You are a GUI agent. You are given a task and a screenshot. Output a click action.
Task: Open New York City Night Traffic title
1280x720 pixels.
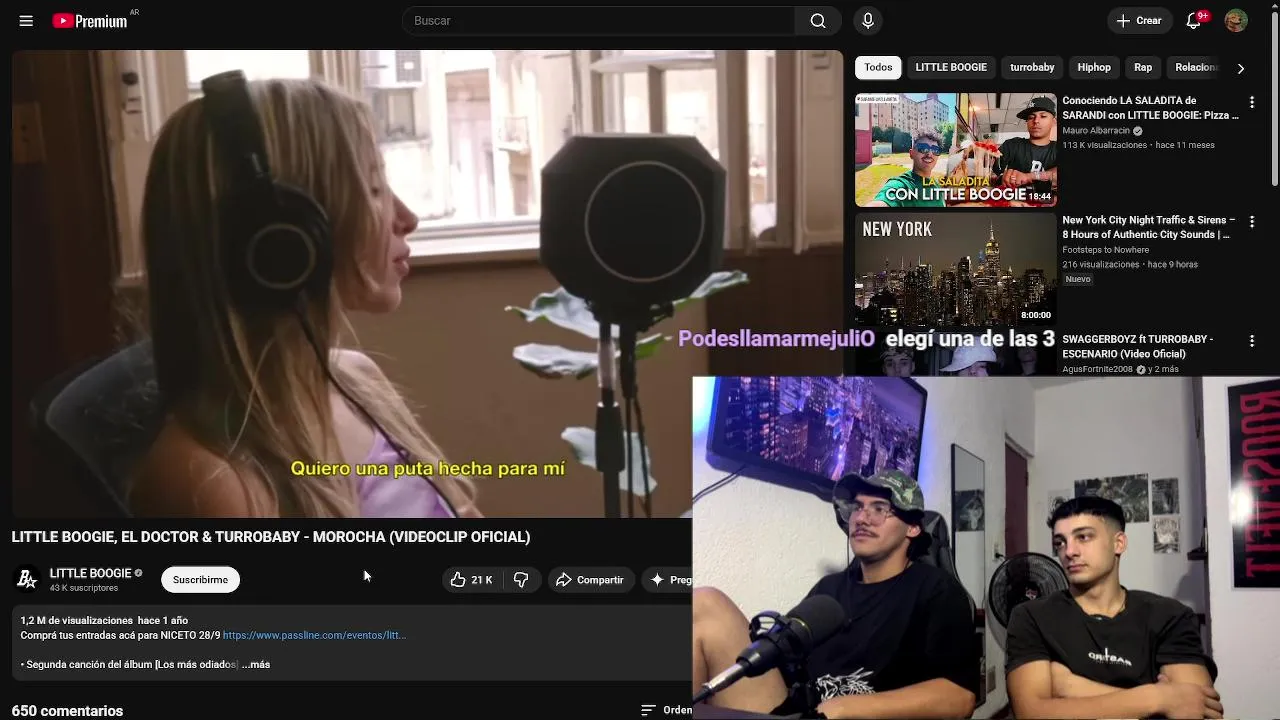pyautogui.click(x=1148, y=227)
